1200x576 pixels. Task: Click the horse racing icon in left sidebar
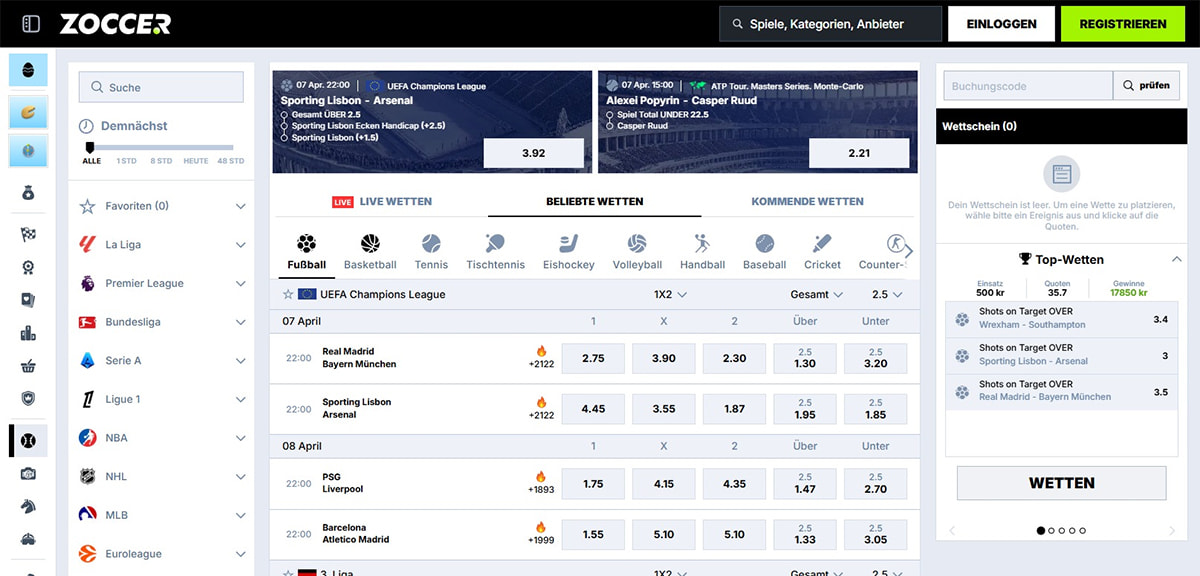(29, 505)
